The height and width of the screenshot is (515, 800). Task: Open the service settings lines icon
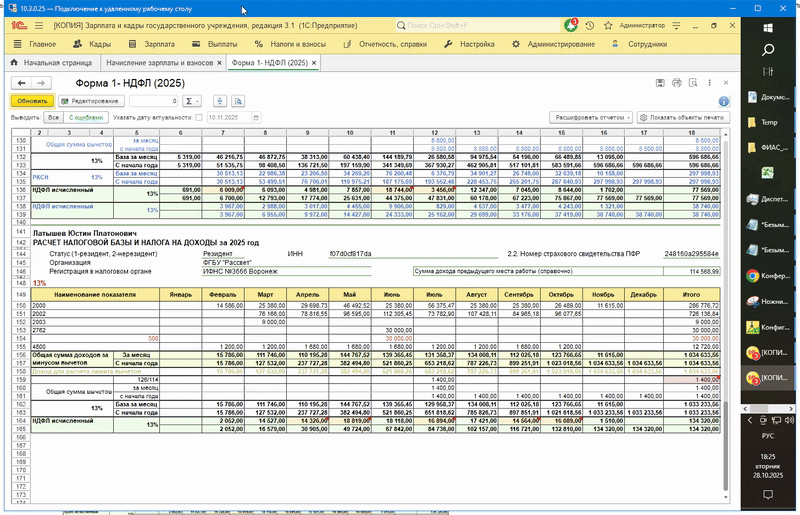[677, 25]
